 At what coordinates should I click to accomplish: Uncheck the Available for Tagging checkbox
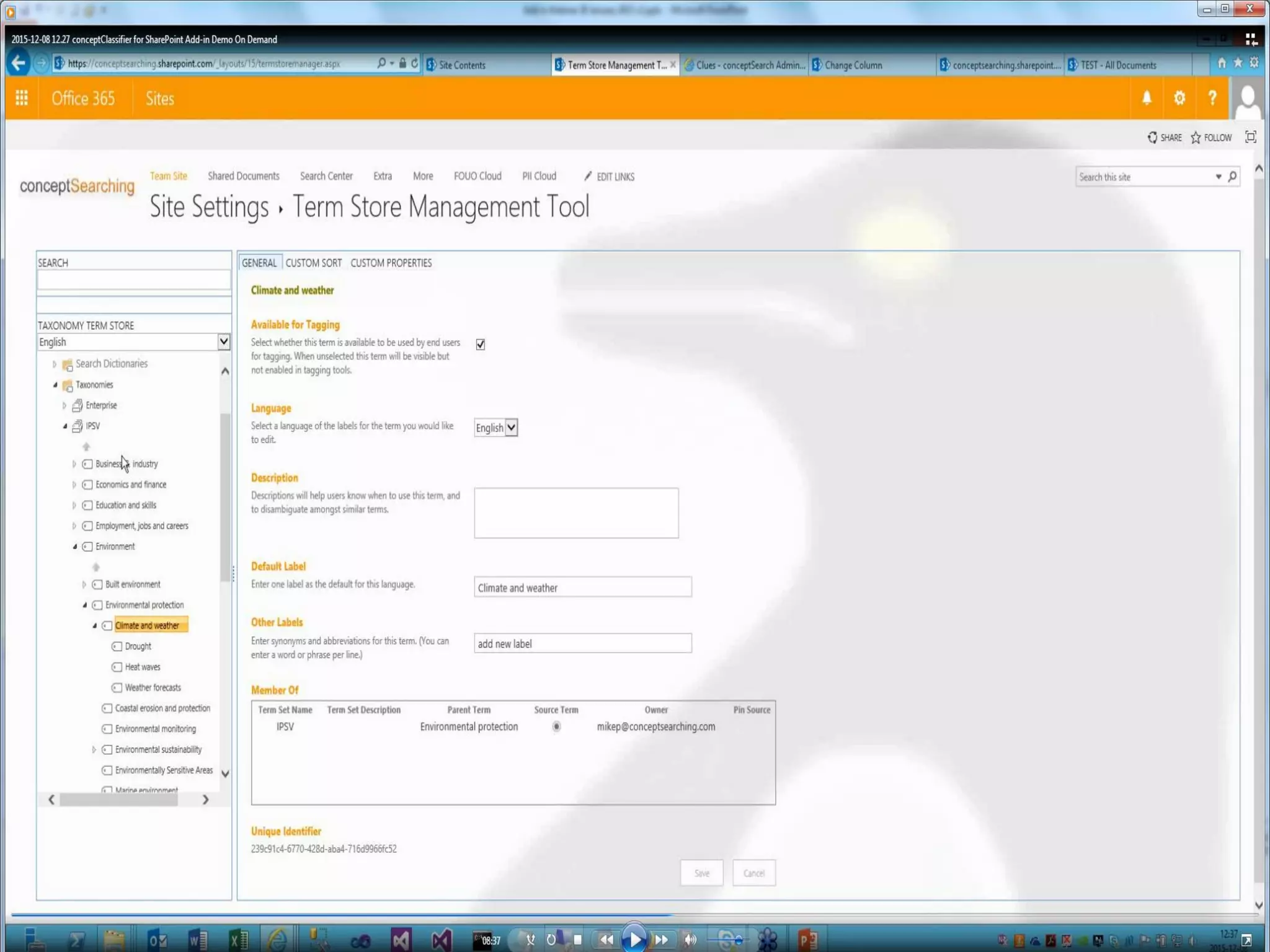(481, 344)
